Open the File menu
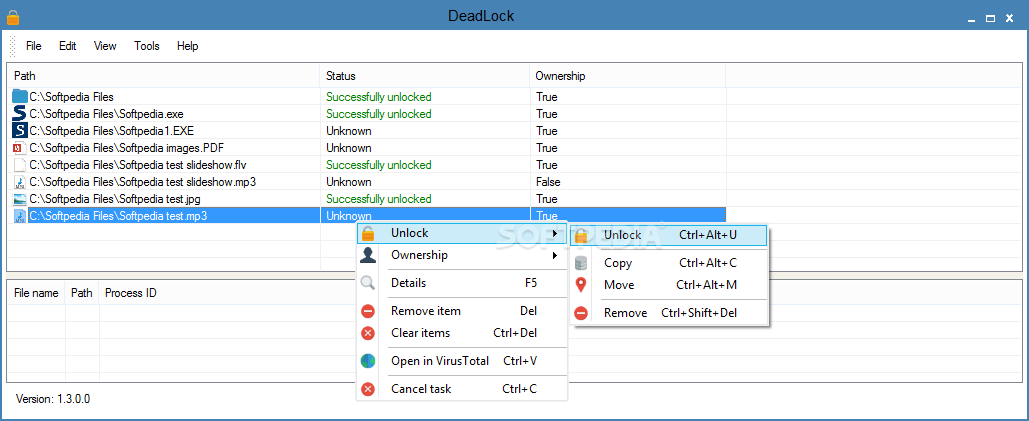The width and height of the screenshot is (1029, 421). 33,46
